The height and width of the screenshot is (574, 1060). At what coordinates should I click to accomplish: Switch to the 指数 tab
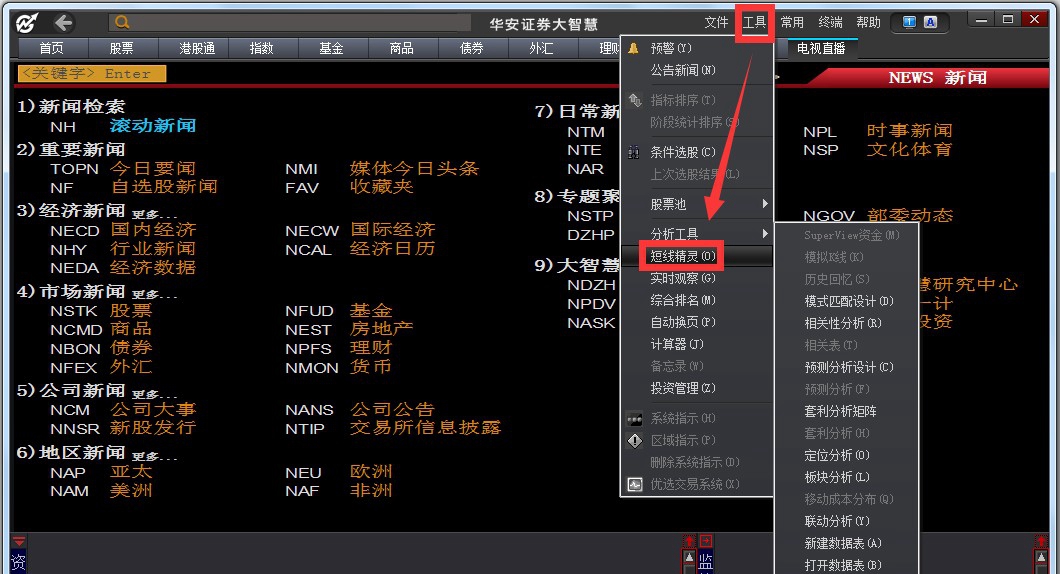coord(262,48)
